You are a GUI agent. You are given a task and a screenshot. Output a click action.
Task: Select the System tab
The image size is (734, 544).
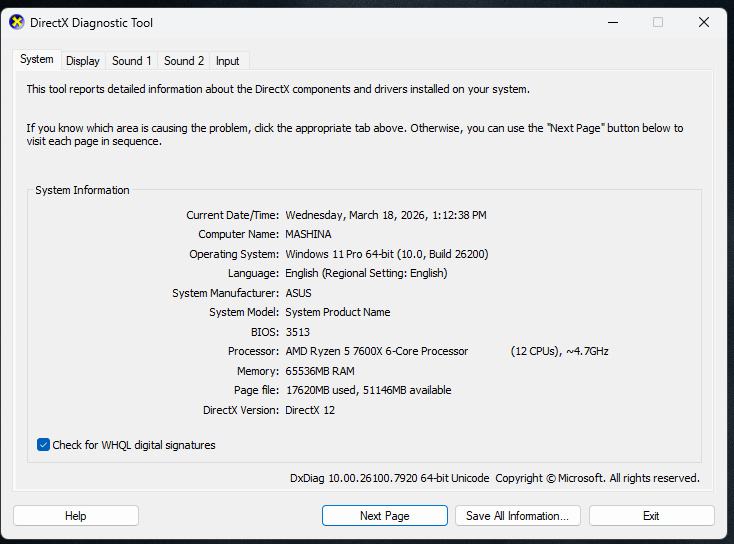click(37, 59)
